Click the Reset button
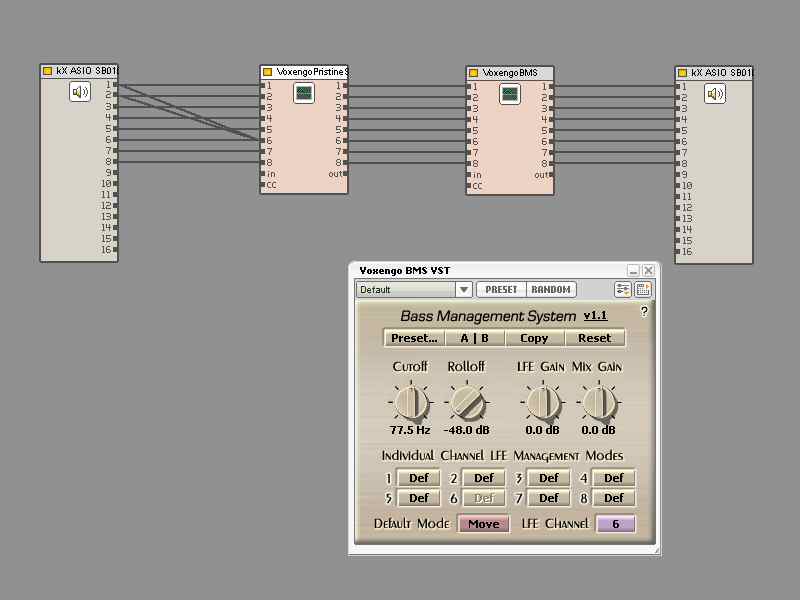Image resolution: width=800 pixels, height=600 pixels. (x=594, y=338)
